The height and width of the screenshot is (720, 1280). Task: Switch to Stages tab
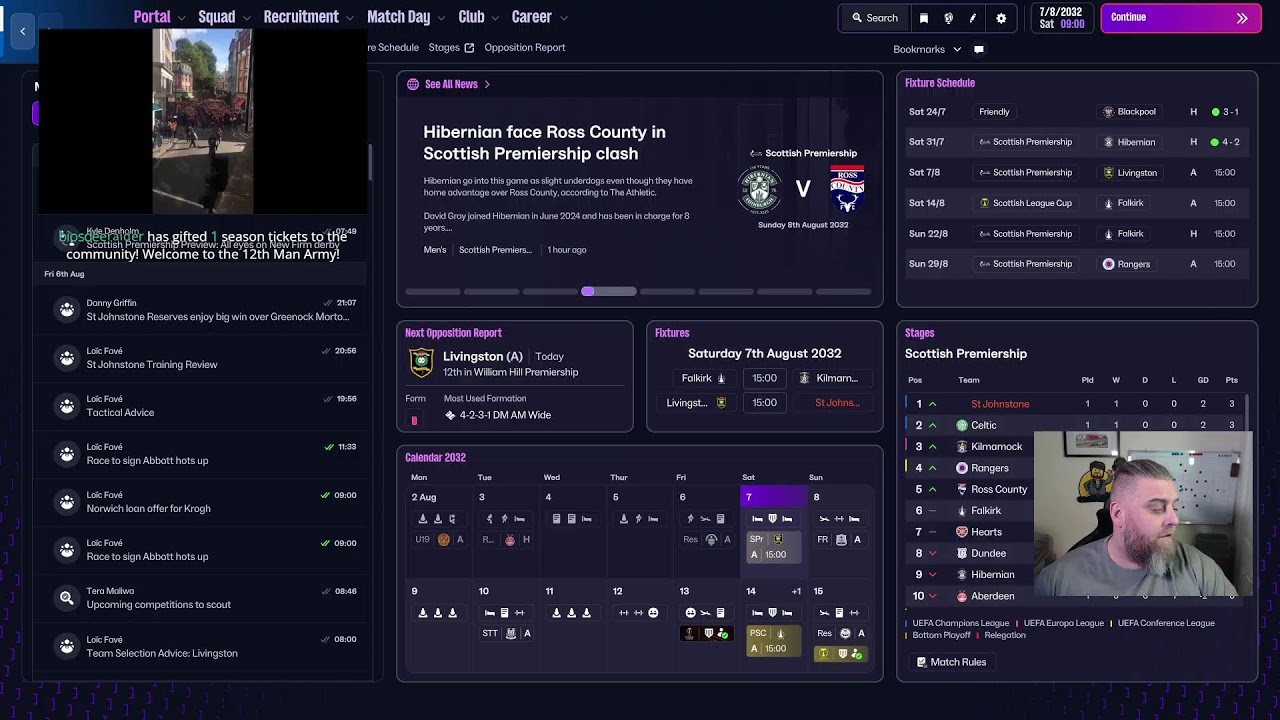click(444, 48)
